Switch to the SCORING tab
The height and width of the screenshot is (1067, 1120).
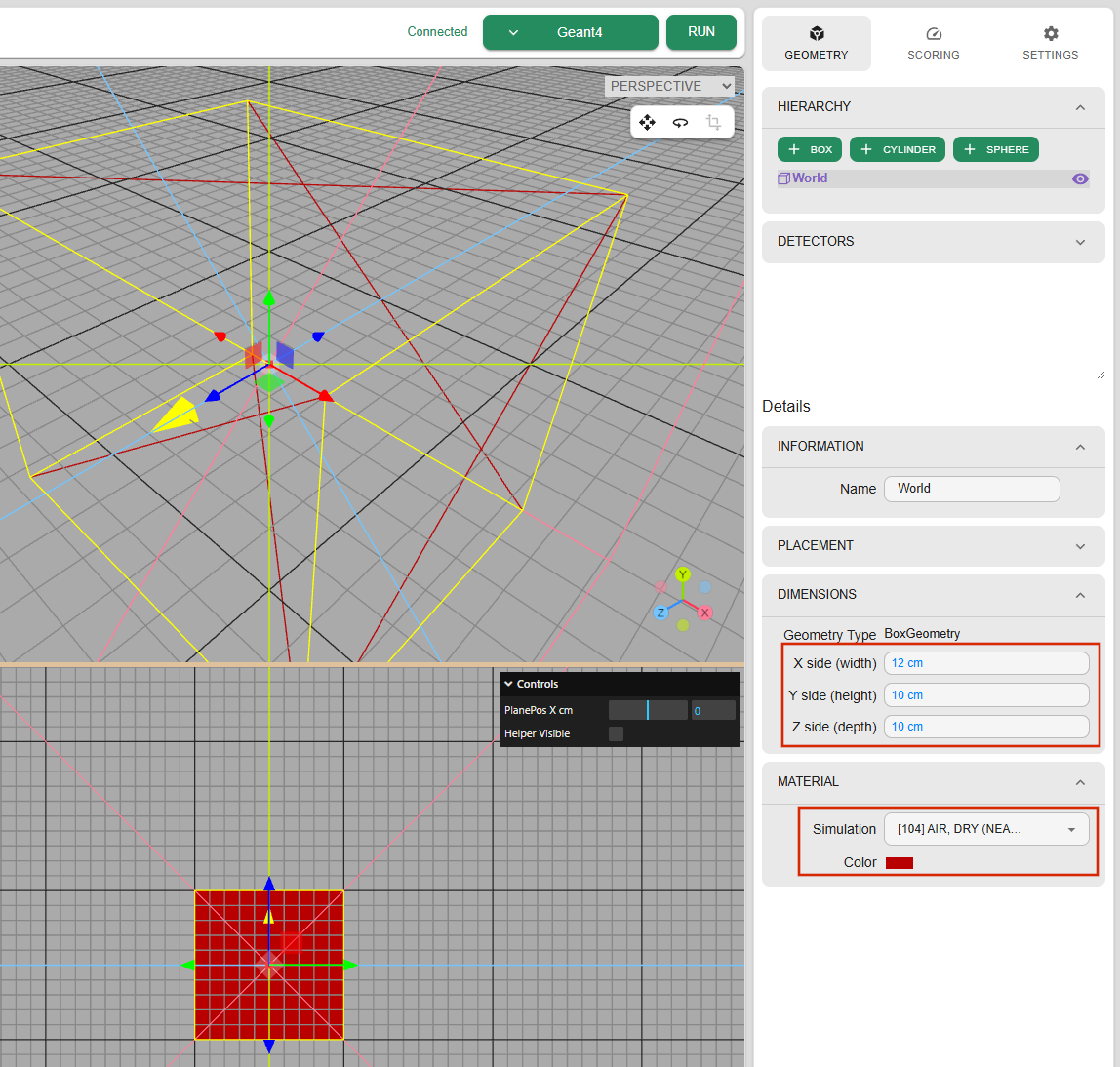[x=933, y=43]
